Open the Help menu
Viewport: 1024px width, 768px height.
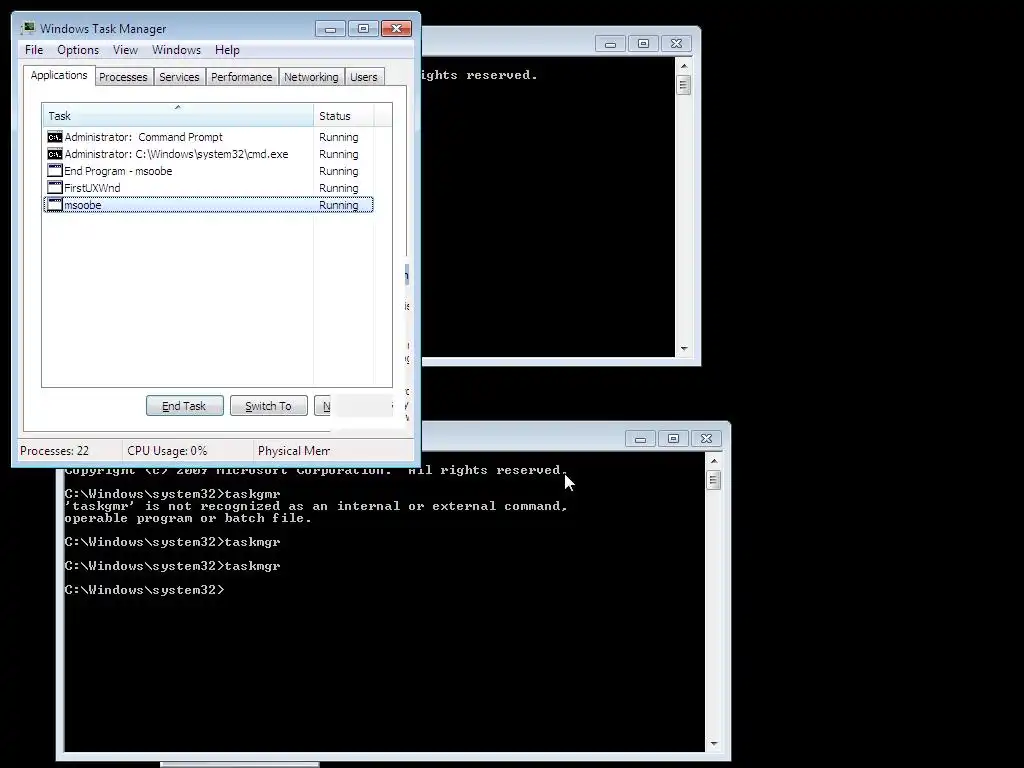pos(227,50)
